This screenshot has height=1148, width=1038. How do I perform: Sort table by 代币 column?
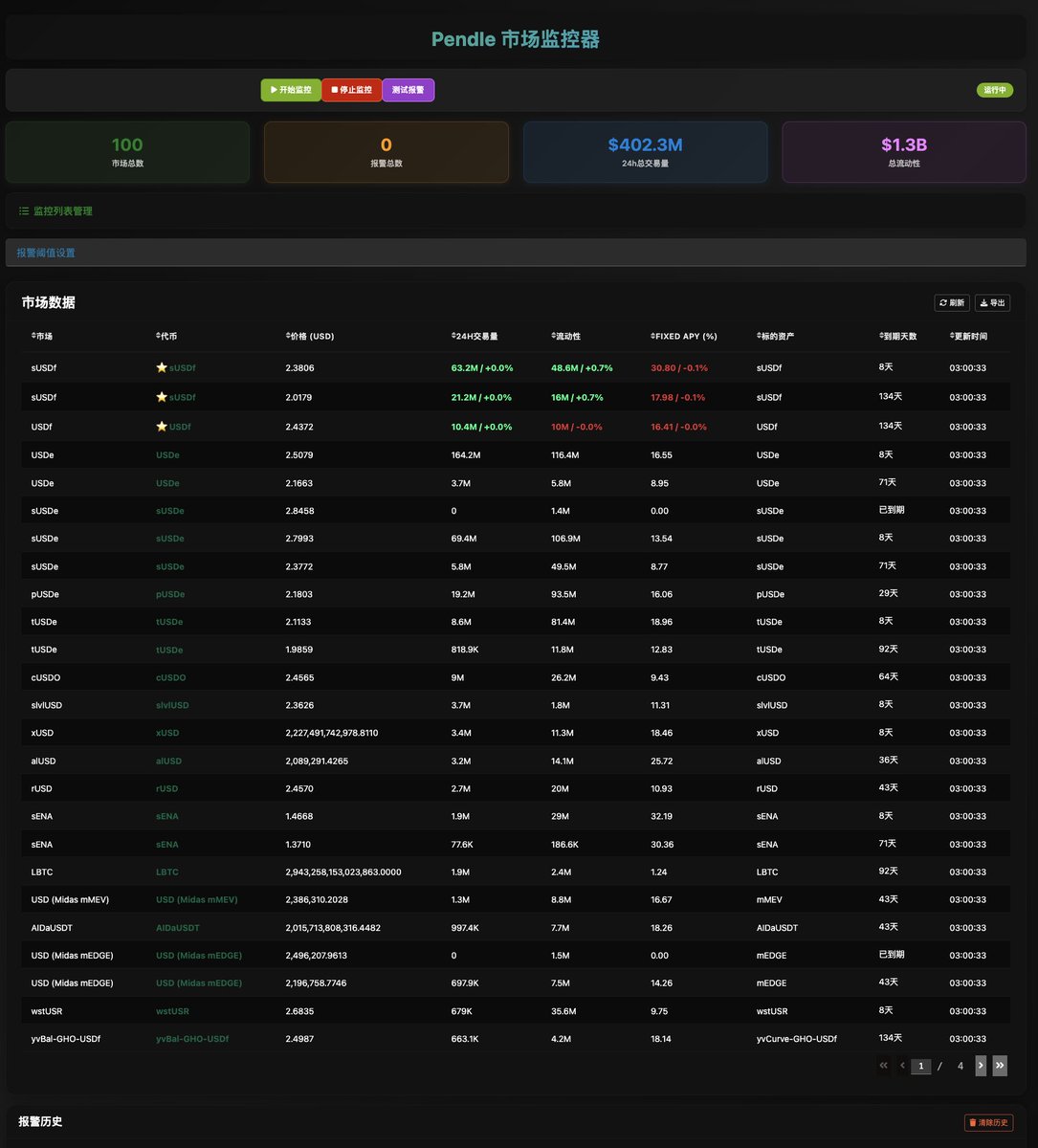166,337
